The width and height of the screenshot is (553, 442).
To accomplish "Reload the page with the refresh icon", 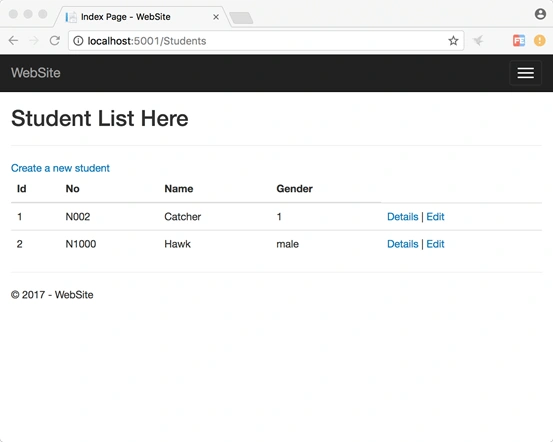I will click(55, 41).
